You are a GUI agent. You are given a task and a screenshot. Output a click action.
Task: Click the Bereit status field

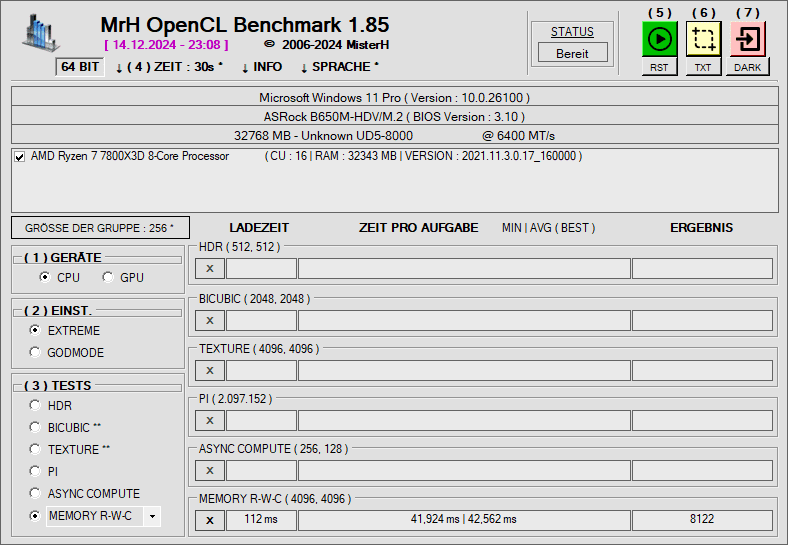pyautogui.click(x=572, y=53)
